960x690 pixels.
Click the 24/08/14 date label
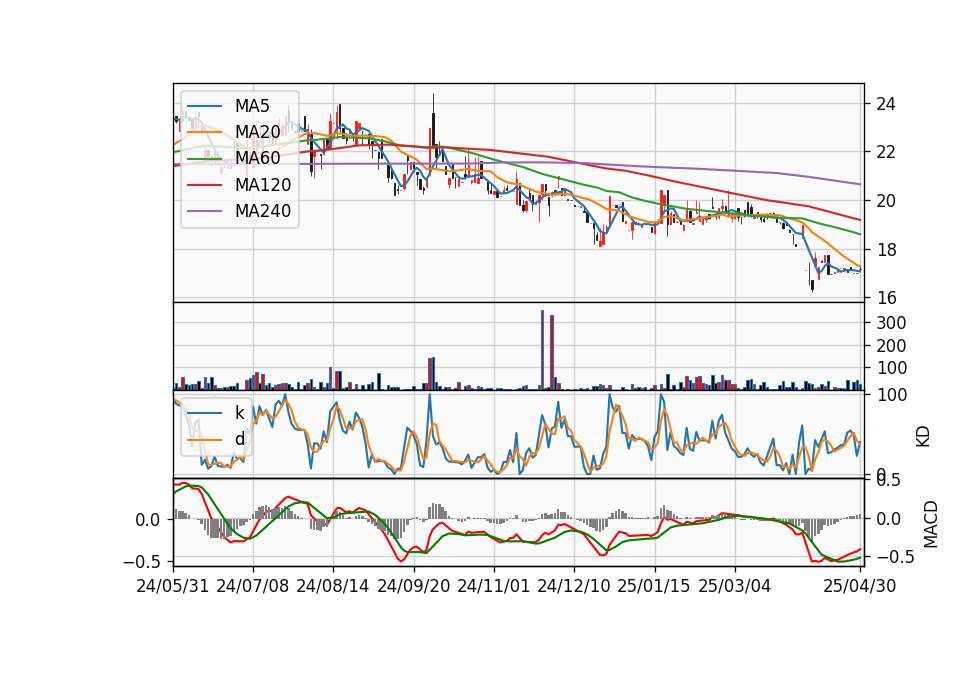click(333, 586)
